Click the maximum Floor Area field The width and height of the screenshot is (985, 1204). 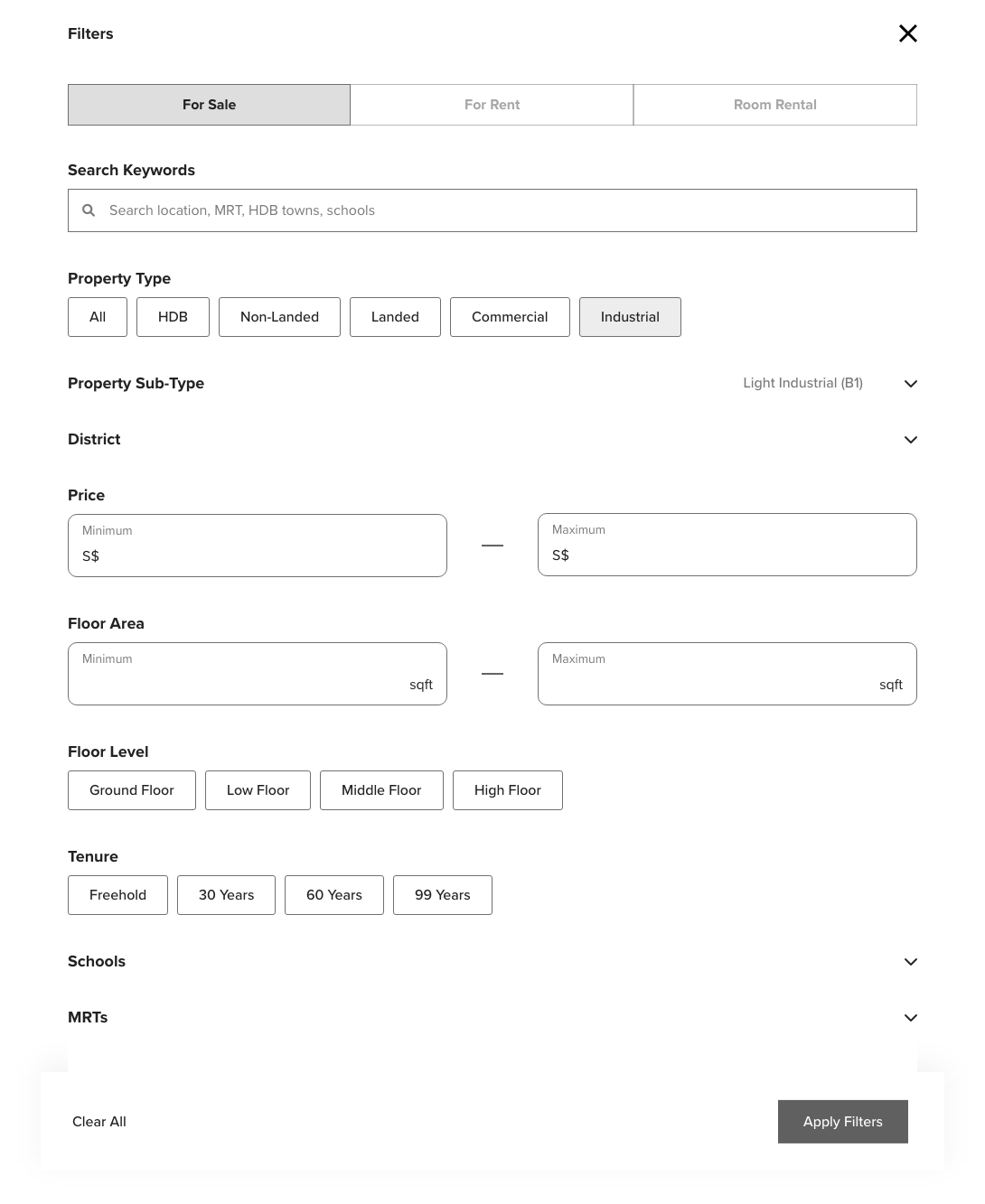point(727,674)
